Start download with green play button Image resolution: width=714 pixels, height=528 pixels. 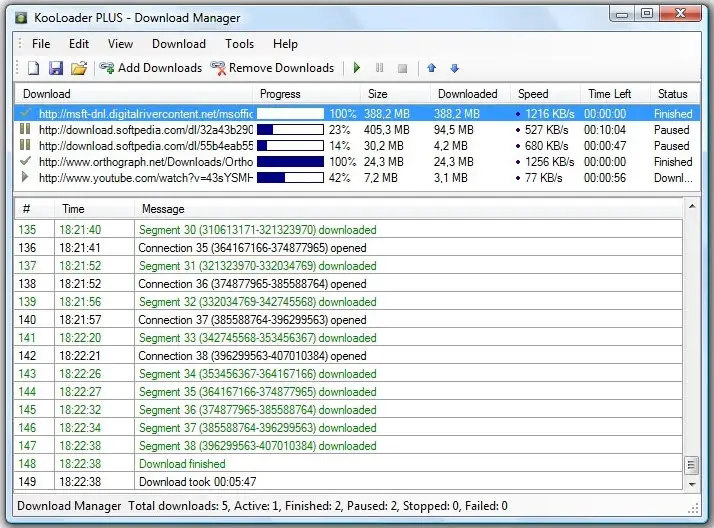[x=357, y=68]
